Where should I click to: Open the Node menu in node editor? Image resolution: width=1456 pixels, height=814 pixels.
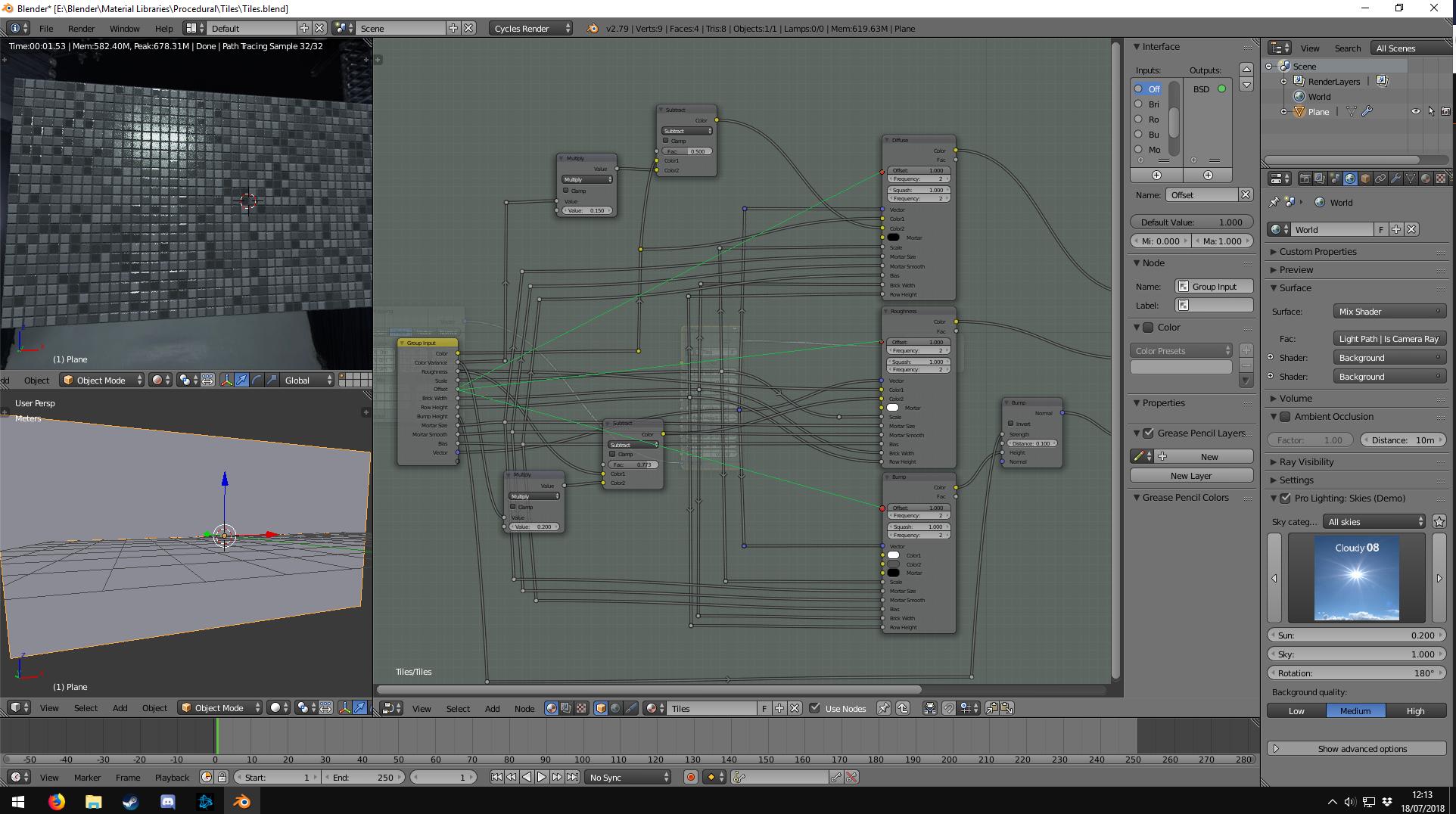[524, 708]
